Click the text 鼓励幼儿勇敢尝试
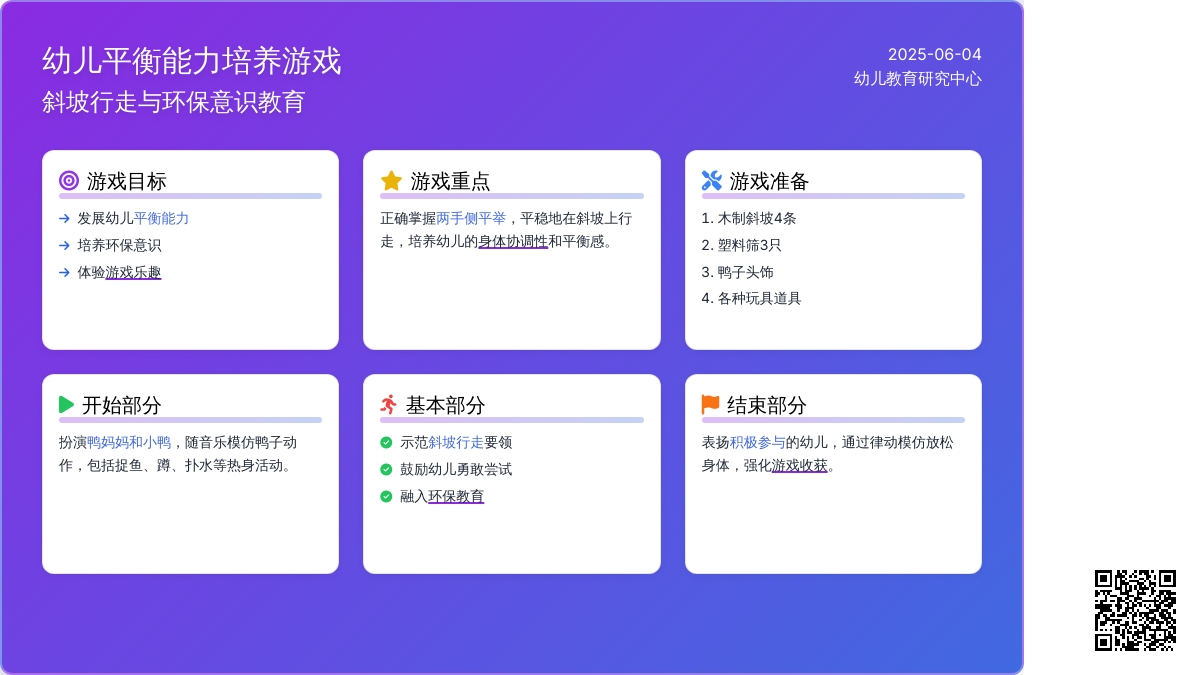 [x=456, y=469]
